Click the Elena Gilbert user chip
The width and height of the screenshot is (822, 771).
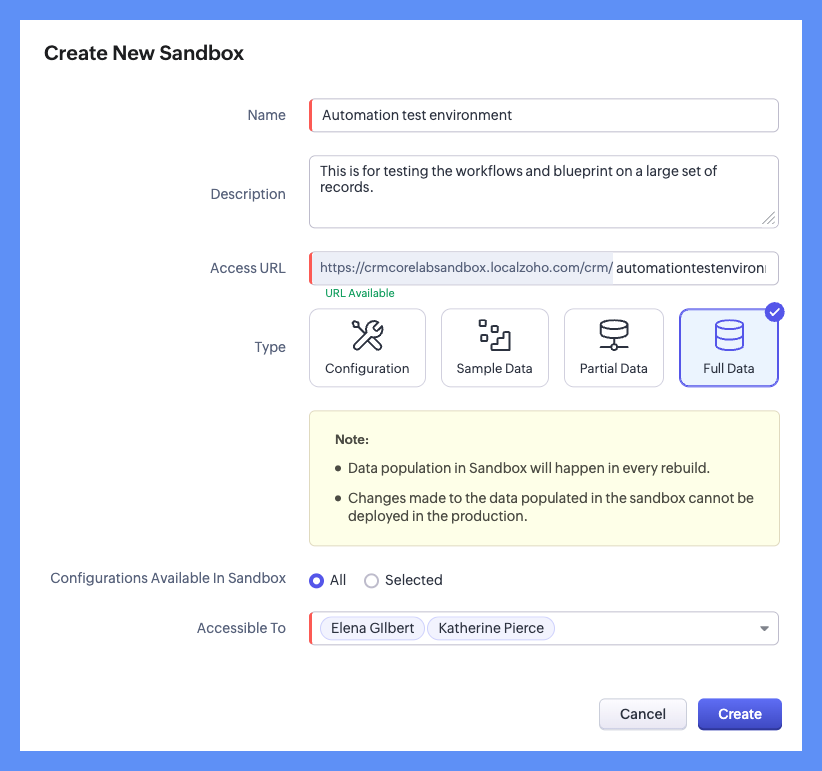(x=372, y=628)
